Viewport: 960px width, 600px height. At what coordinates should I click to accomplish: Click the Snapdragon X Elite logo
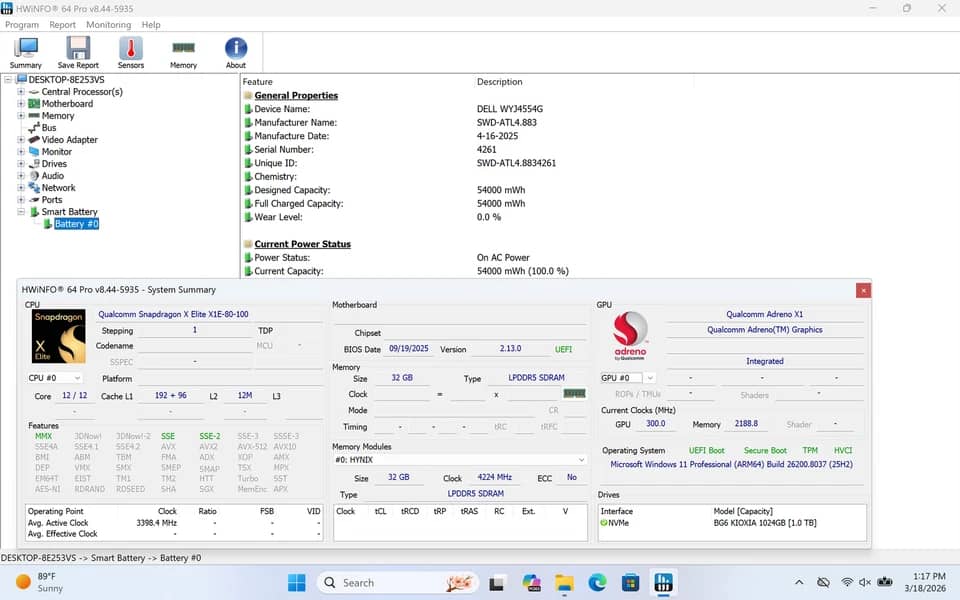tap(59, 336)
